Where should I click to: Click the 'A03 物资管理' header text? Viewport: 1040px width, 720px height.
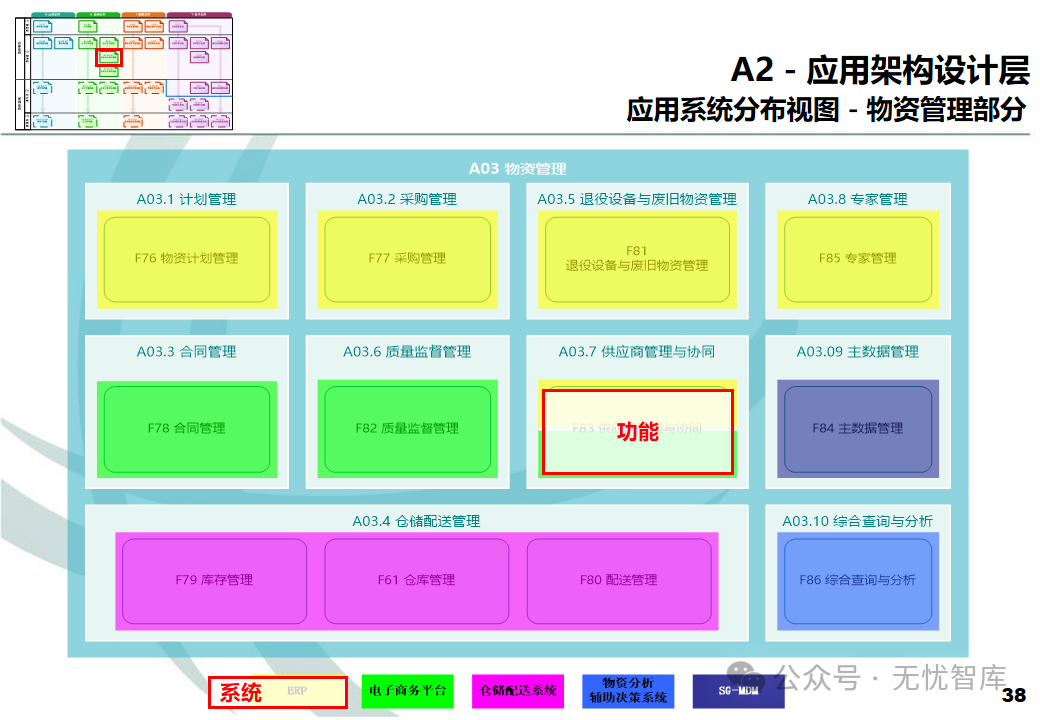(517, 169)
